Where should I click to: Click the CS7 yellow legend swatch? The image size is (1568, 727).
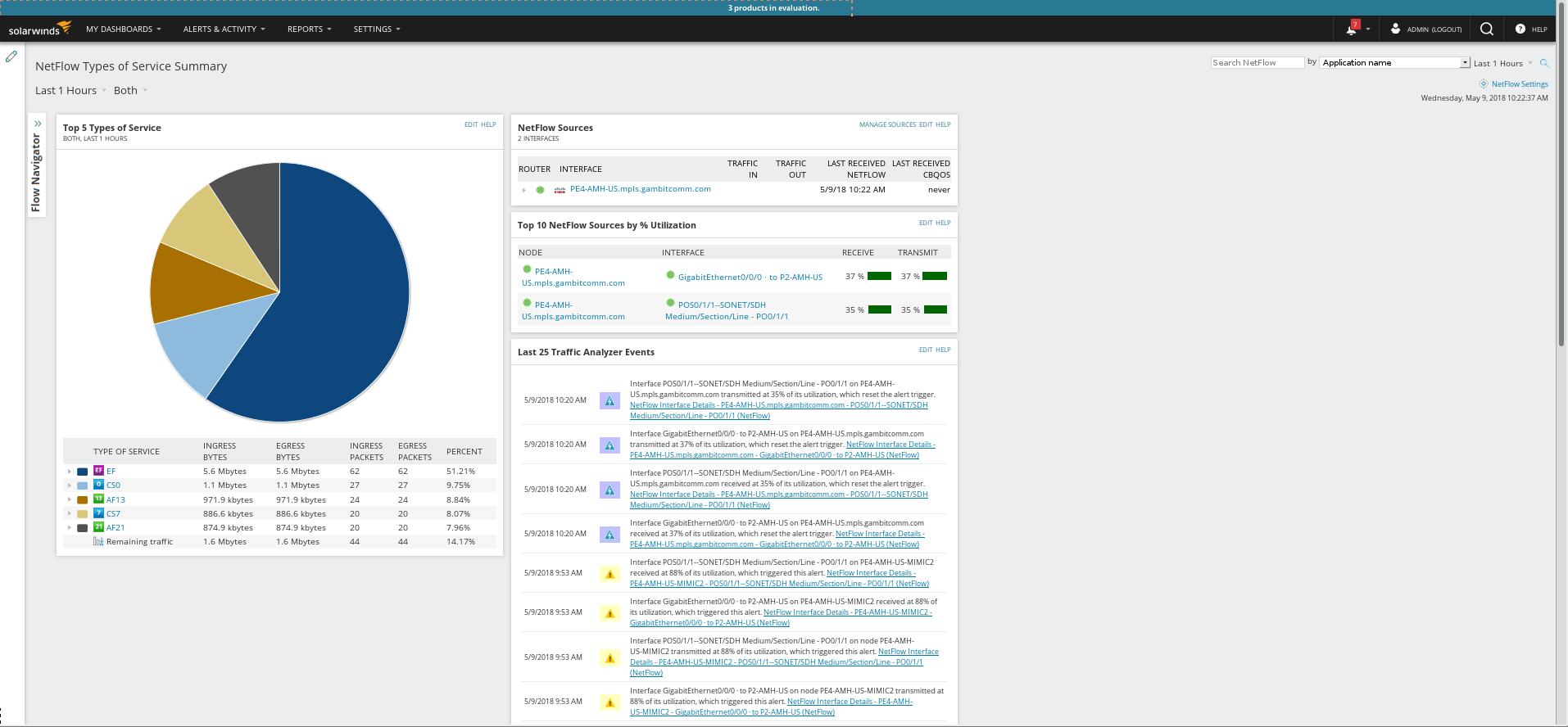pyautogui.click(x=82, y=514)
